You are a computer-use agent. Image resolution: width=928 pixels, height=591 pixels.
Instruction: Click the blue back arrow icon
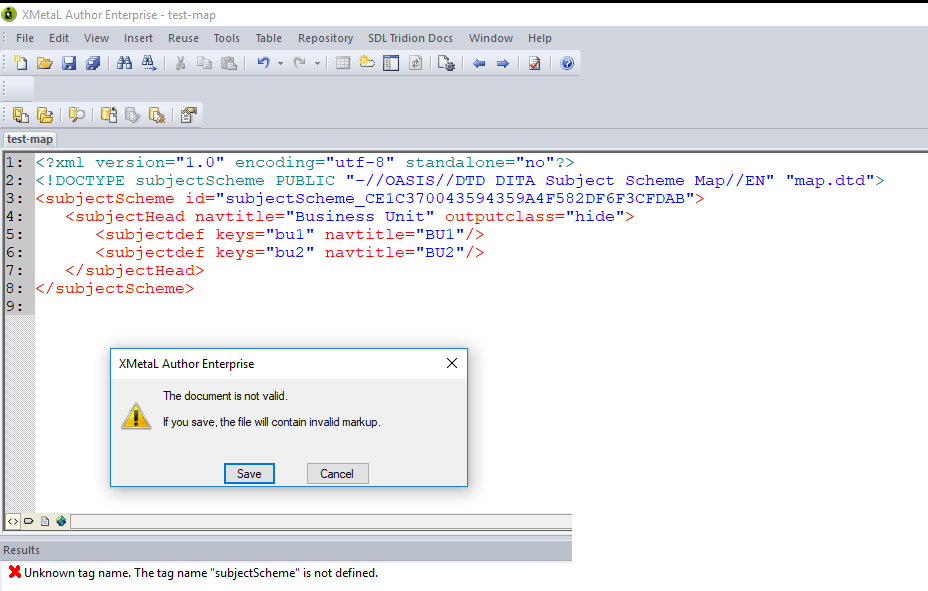click(x=479, y=63)
